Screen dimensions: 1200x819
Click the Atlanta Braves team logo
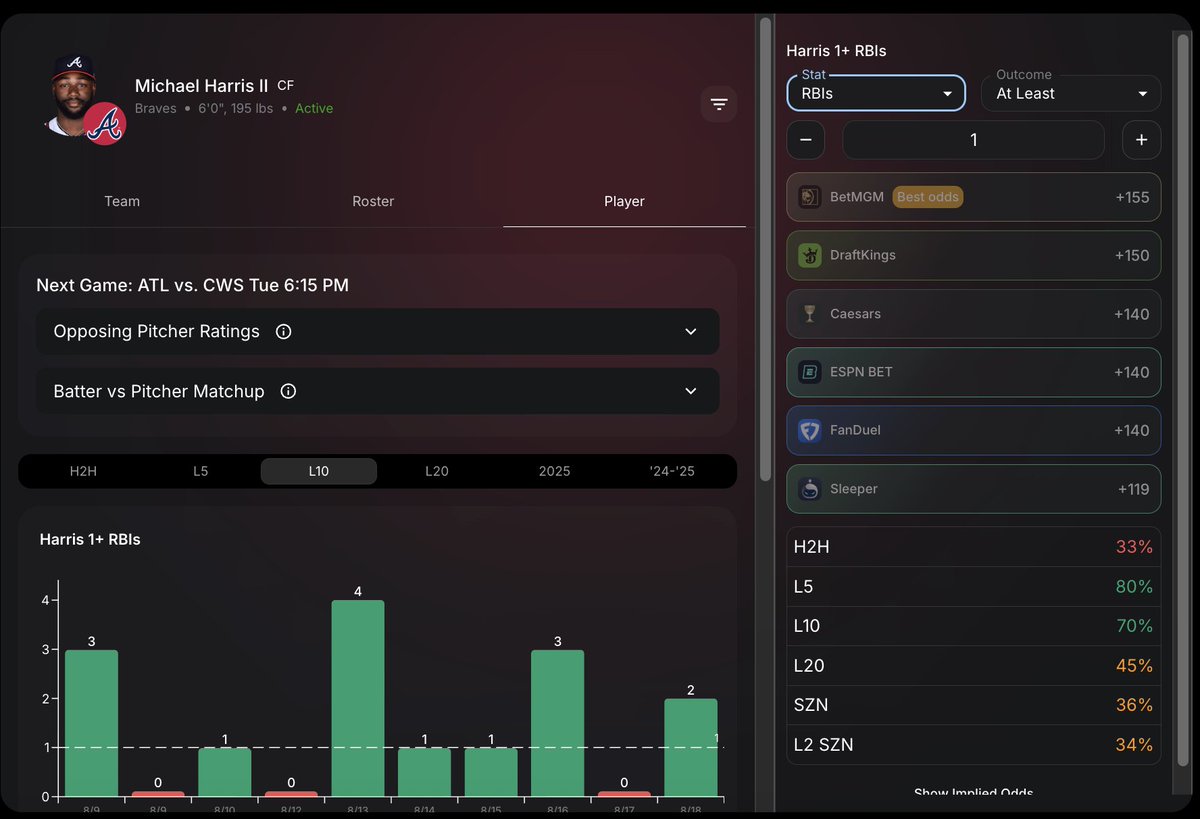(105, 125)
